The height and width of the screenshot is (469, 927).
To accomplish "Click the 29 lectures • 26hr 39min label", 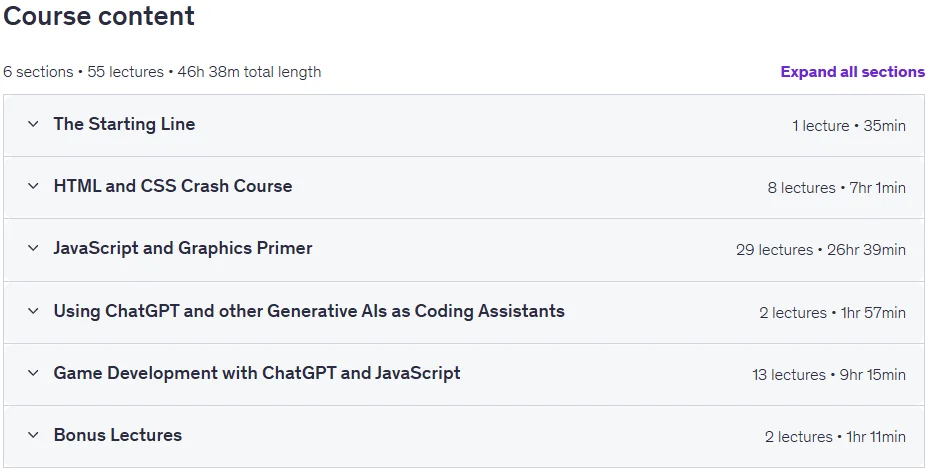I will 821,250.
